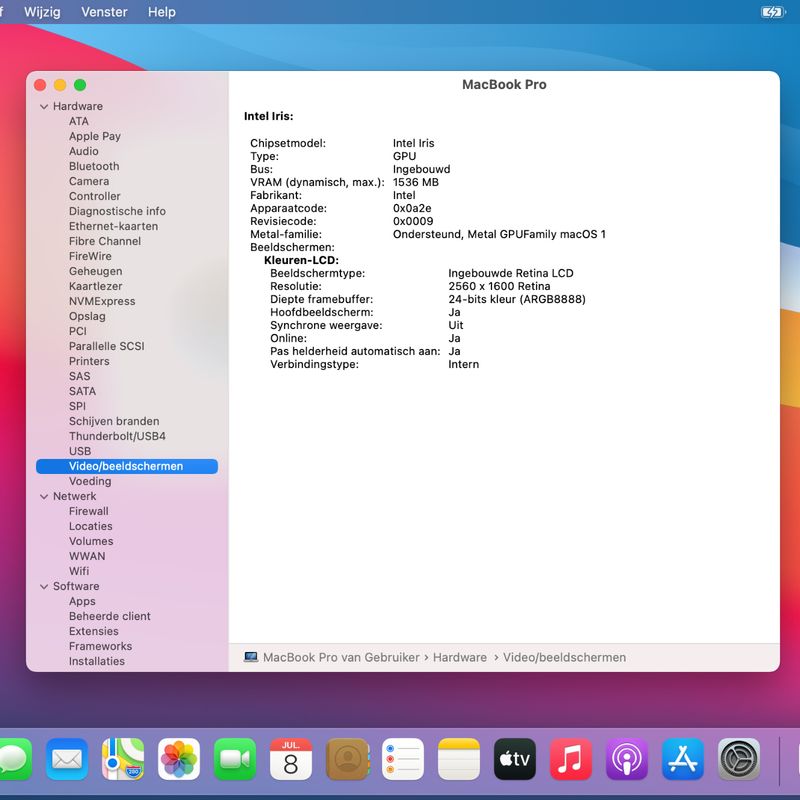This screenshot has width=800, height=800.
Task: Show Camera information
Action: click(89, 181)
